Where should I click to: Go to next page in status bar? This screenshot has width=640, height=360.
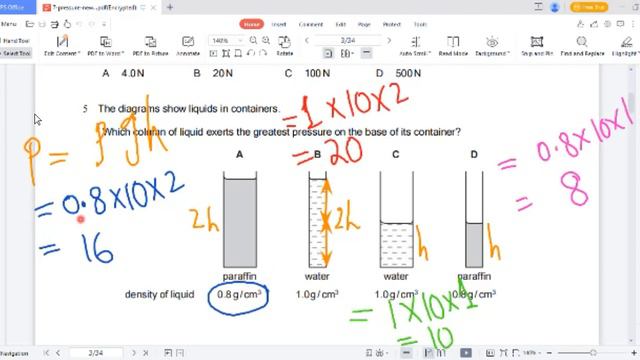tap(133, 353)
